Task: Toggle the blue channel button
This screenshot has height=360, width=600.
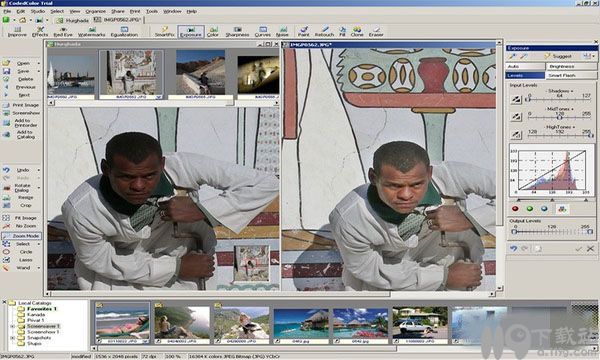Action: coord(544,209)
